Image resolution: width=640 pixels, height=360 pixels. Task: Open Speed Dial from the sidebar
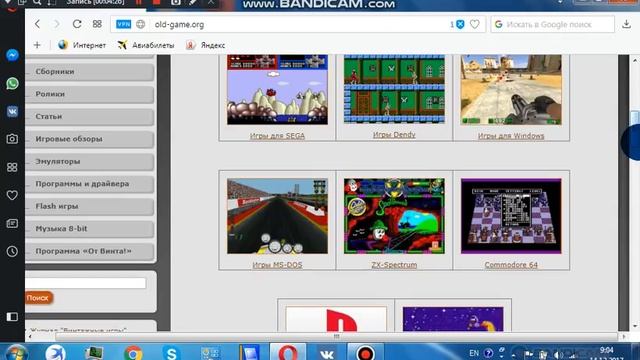click(12, 167)
